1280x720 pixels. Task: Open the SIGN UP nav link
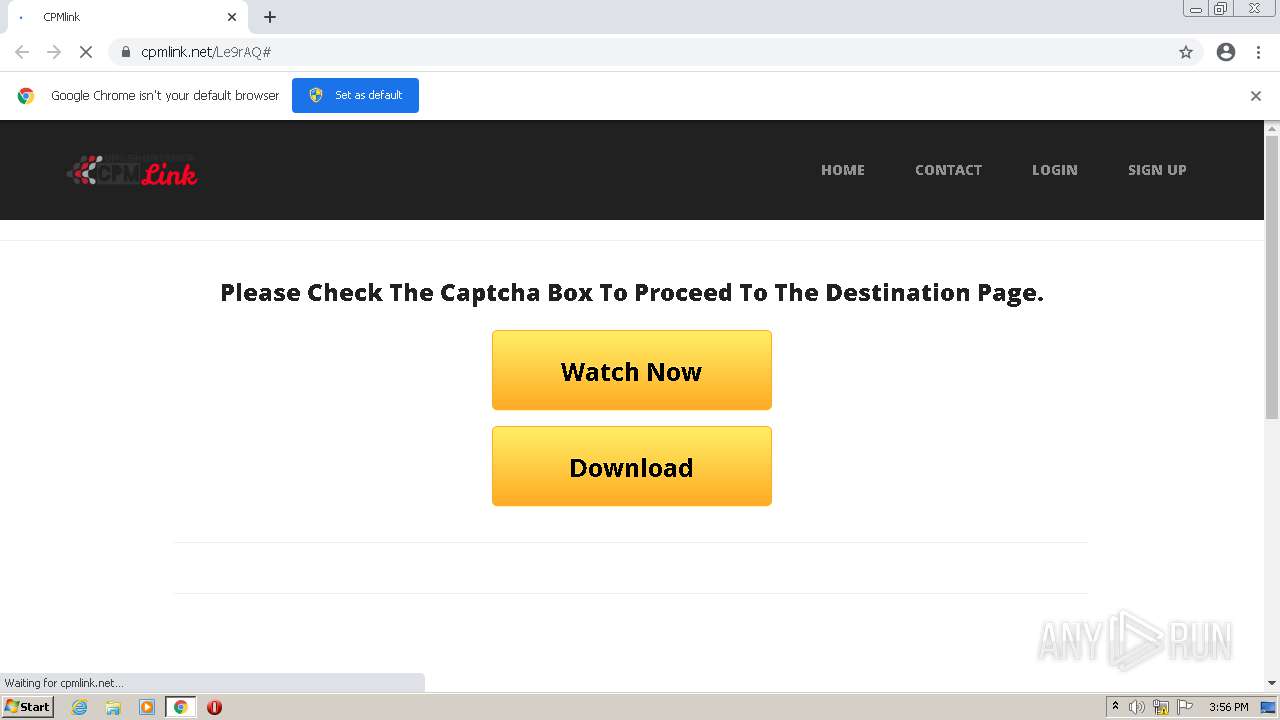[1157, 170]
